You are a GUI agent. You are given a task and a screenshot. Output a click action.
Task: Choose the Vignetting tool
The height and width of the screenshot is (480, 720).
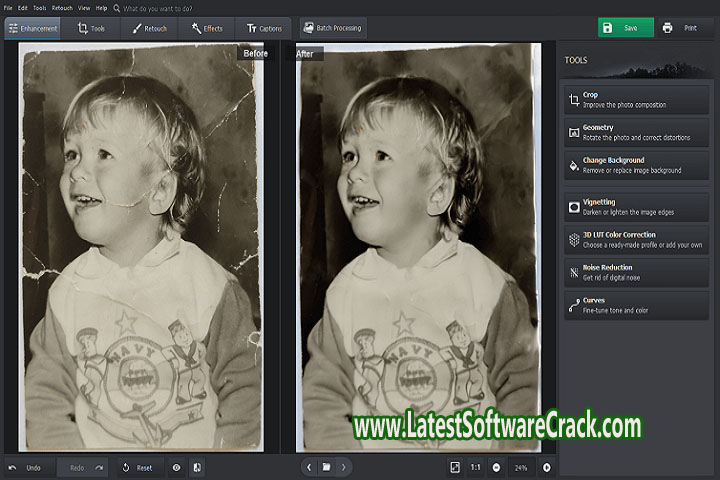635,207
